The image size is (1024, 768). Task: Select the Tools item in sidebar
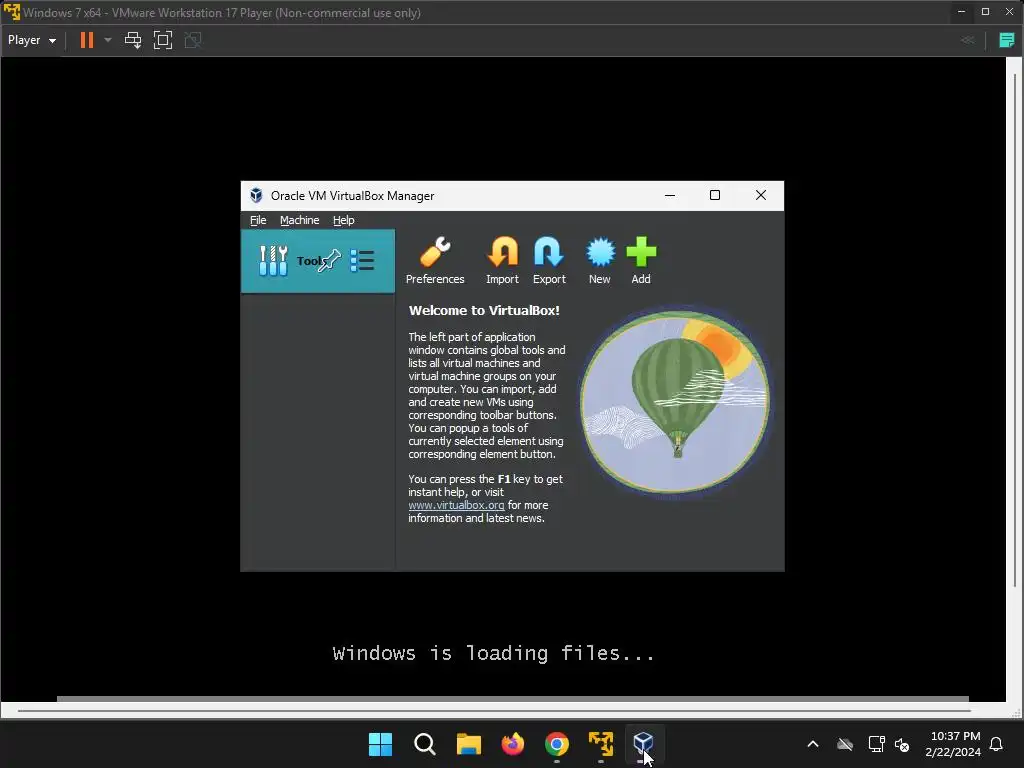pyautogui.click(x=317, y=261)
